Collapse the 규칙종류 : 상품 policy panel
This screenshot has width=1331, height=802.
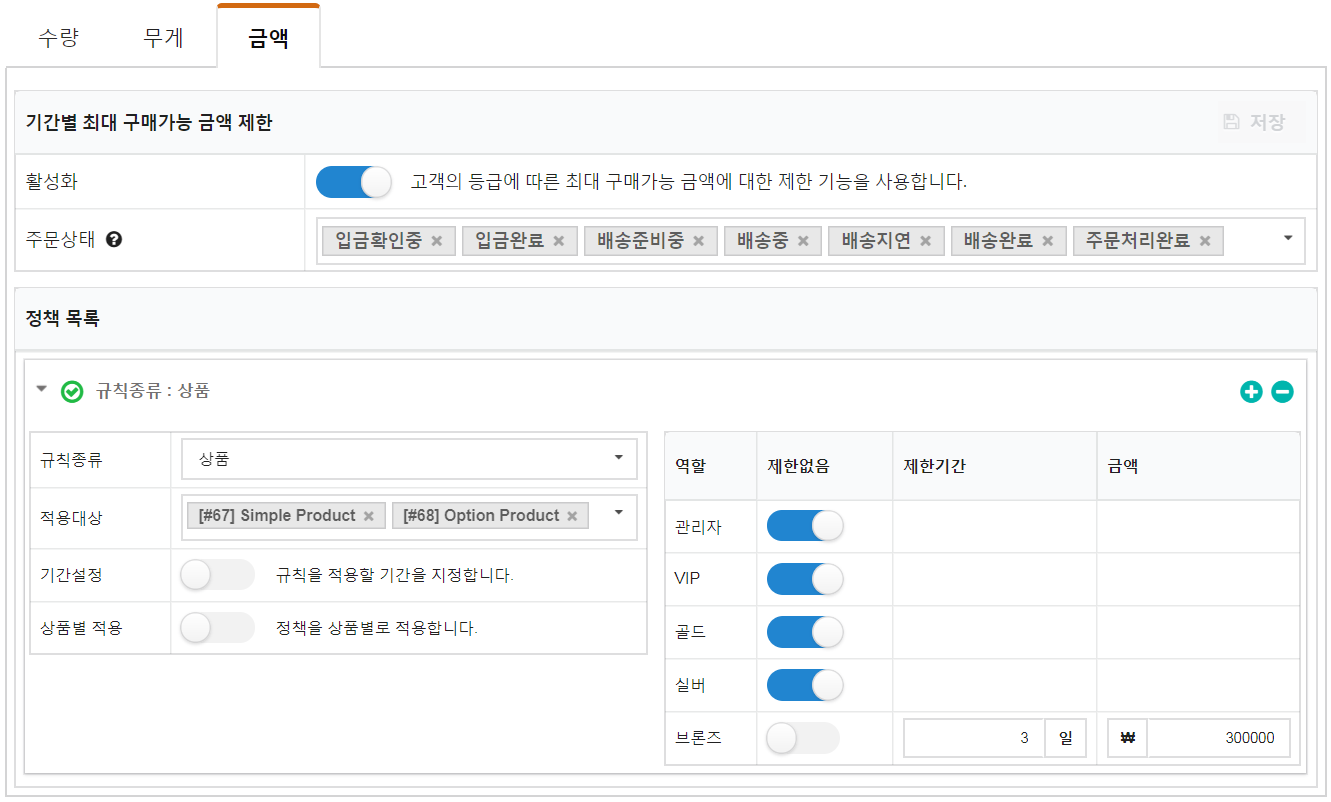coord(41,390)
